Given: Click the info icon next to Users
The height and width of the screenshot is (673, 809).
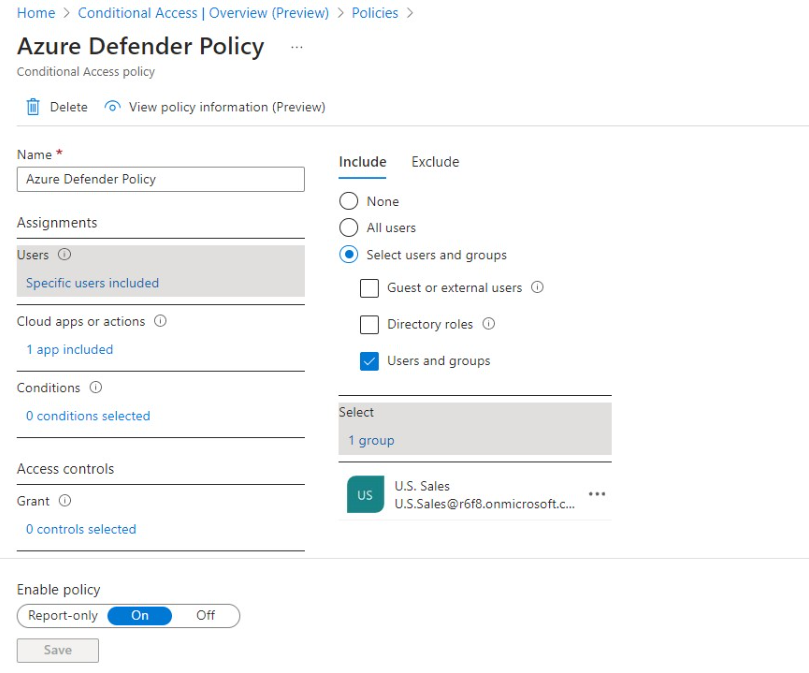Looking at the screenshot, I should click(64, 254).
